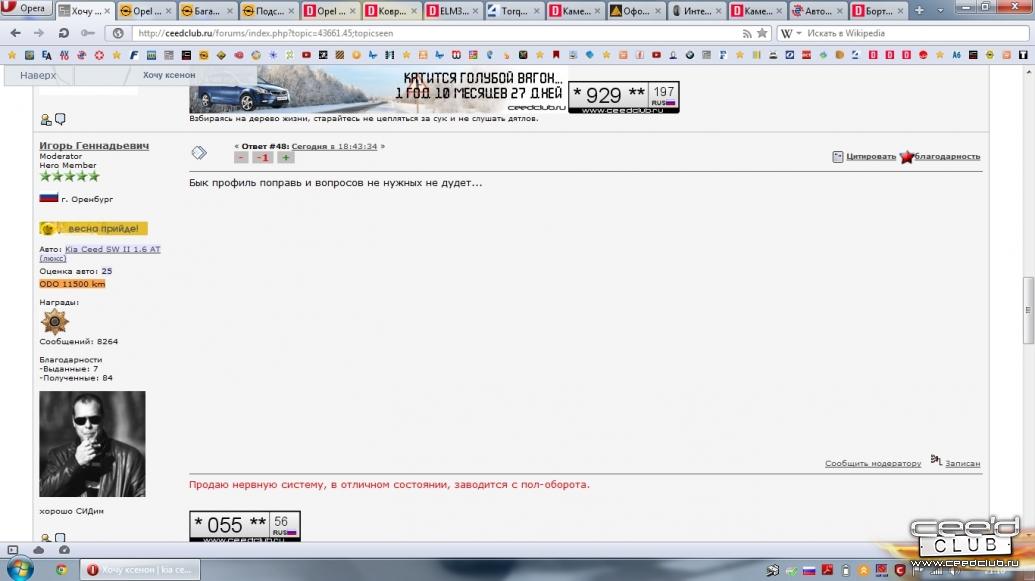Open a new tab with plus button

[919, 11]
